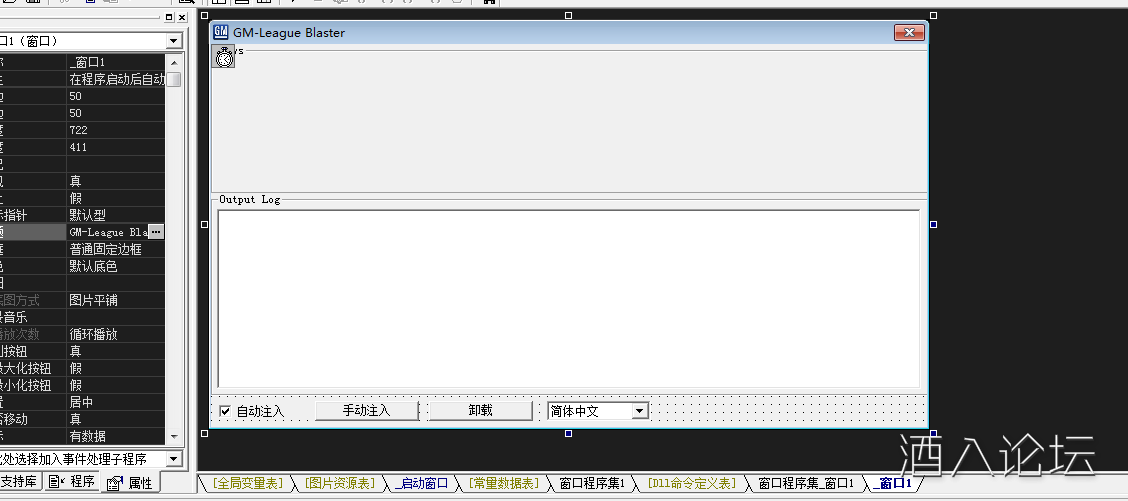Select the 默认底色 background color value
The width and height of the screenshot is (1128, 501).
tap(116, 266)
